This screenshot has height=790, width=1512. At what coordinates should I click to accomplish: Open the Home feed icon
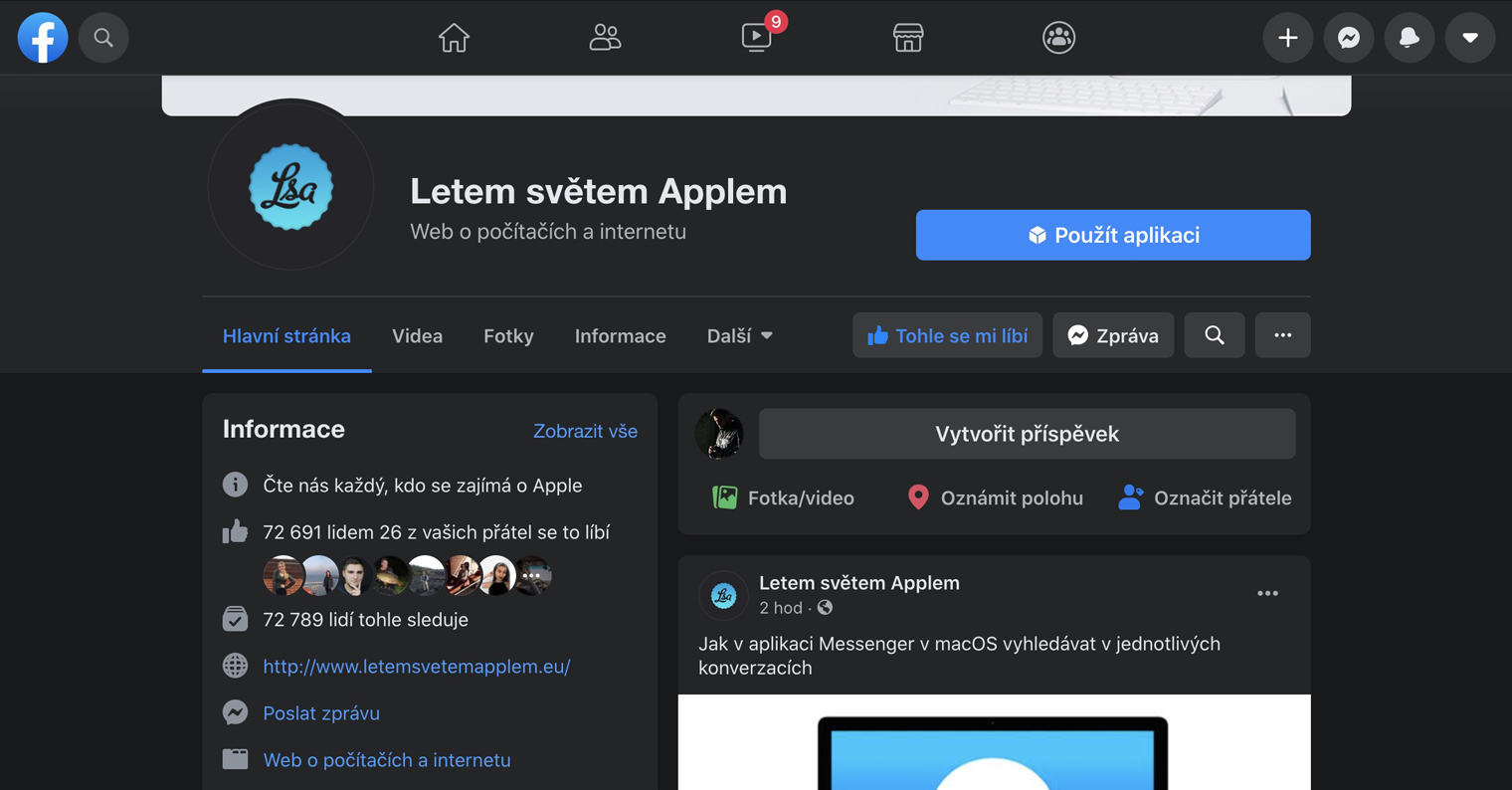[454, 38]
